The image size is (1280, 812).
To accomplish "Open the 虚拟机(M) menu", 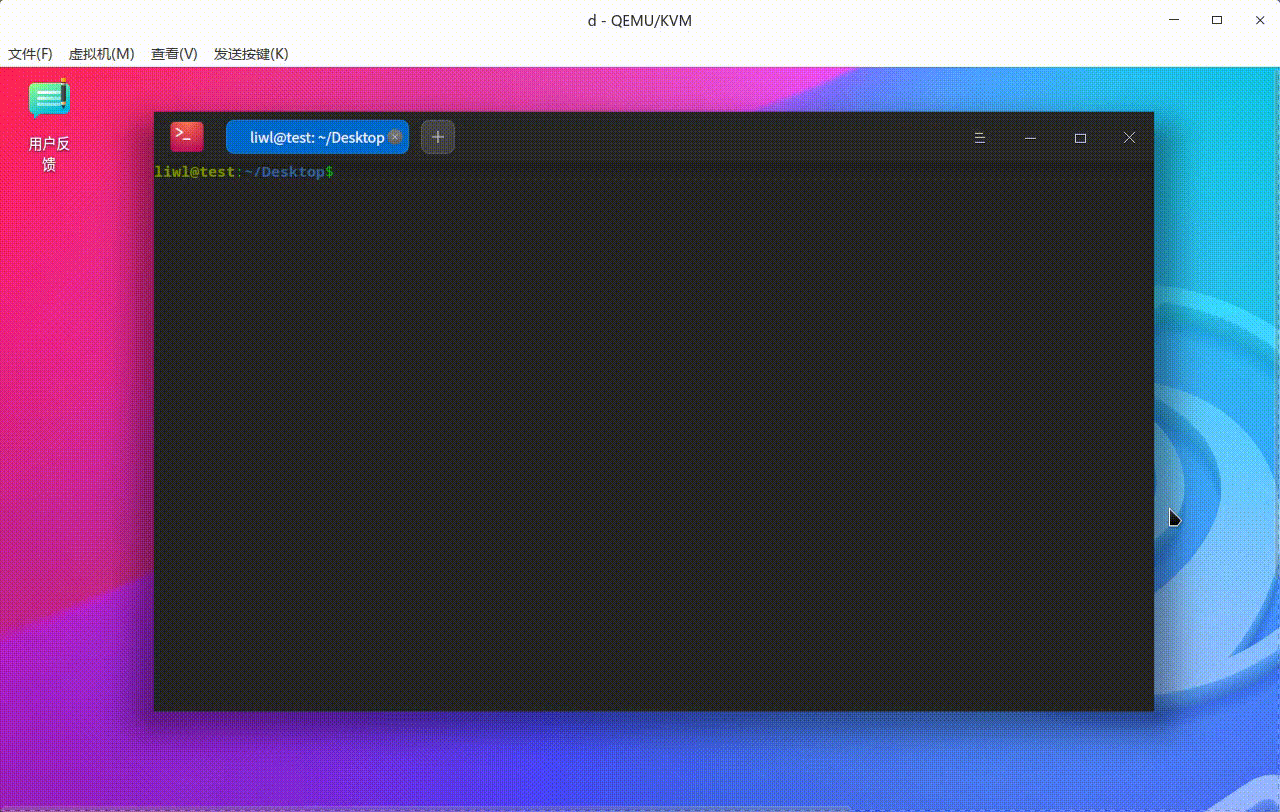I will (101, 54).
